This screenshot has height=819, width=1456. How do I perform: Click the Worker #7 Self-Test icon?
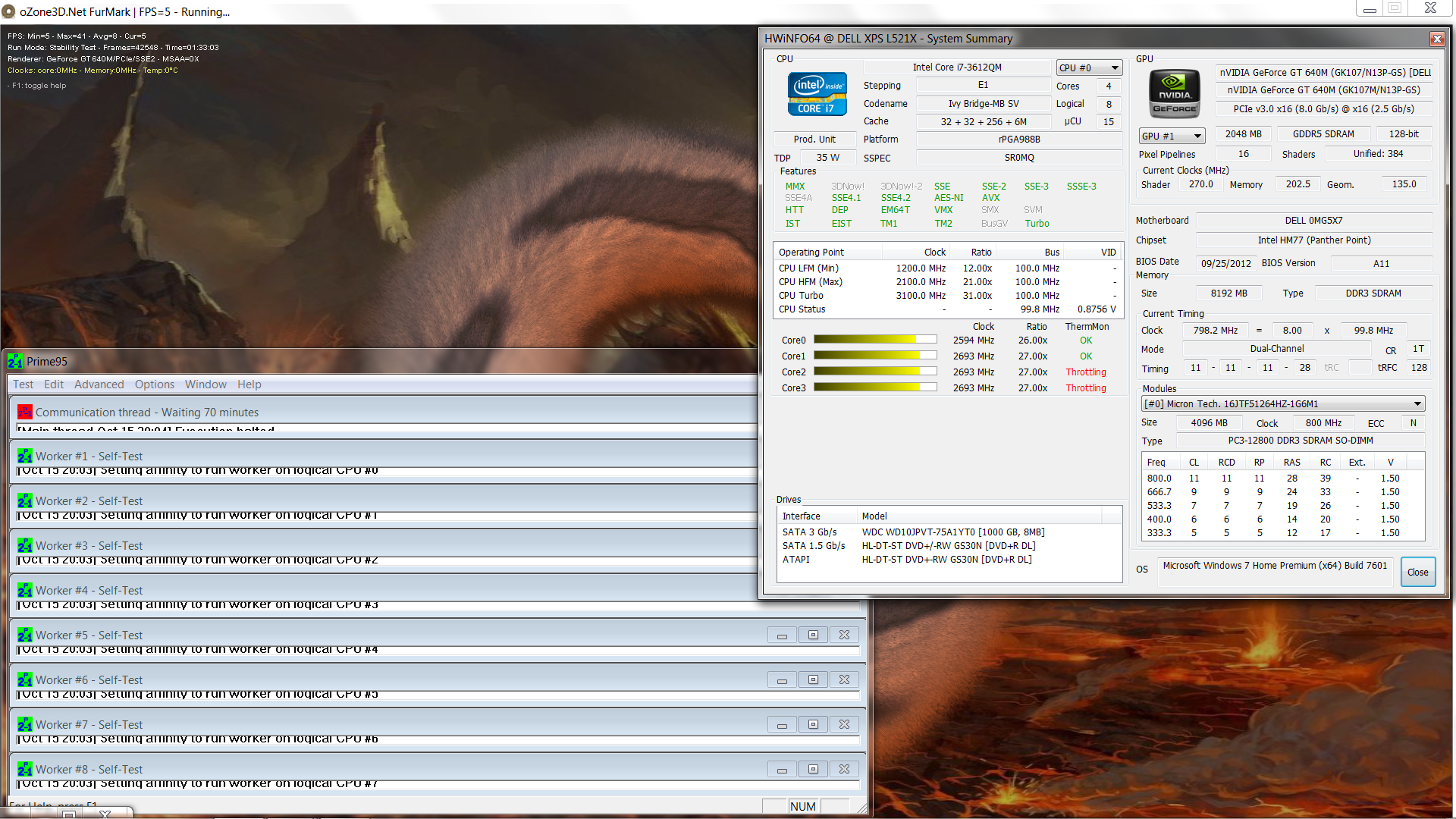25,724
